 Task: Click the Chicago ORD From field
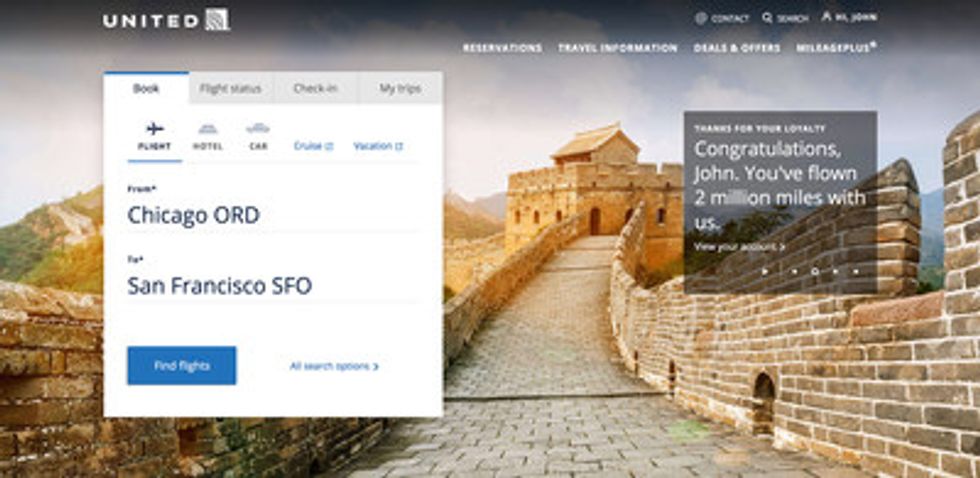273,208
